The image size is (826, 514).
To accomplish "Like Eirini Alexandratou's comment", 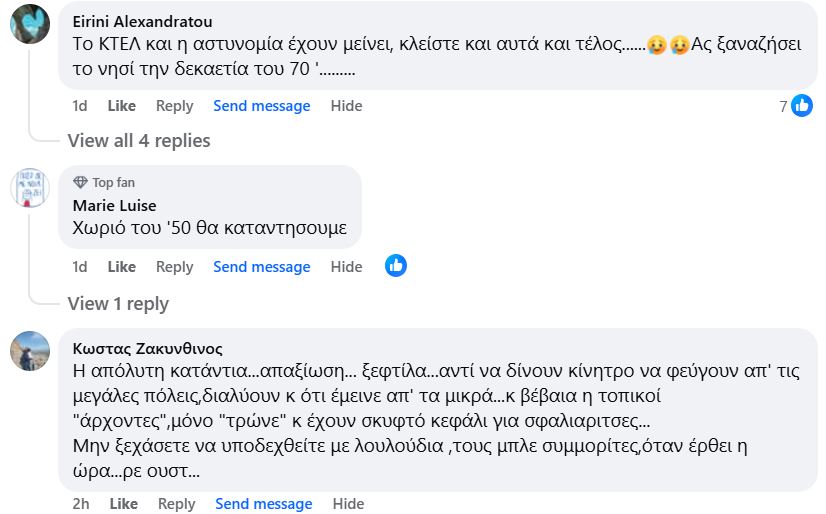I will point(121,106).
